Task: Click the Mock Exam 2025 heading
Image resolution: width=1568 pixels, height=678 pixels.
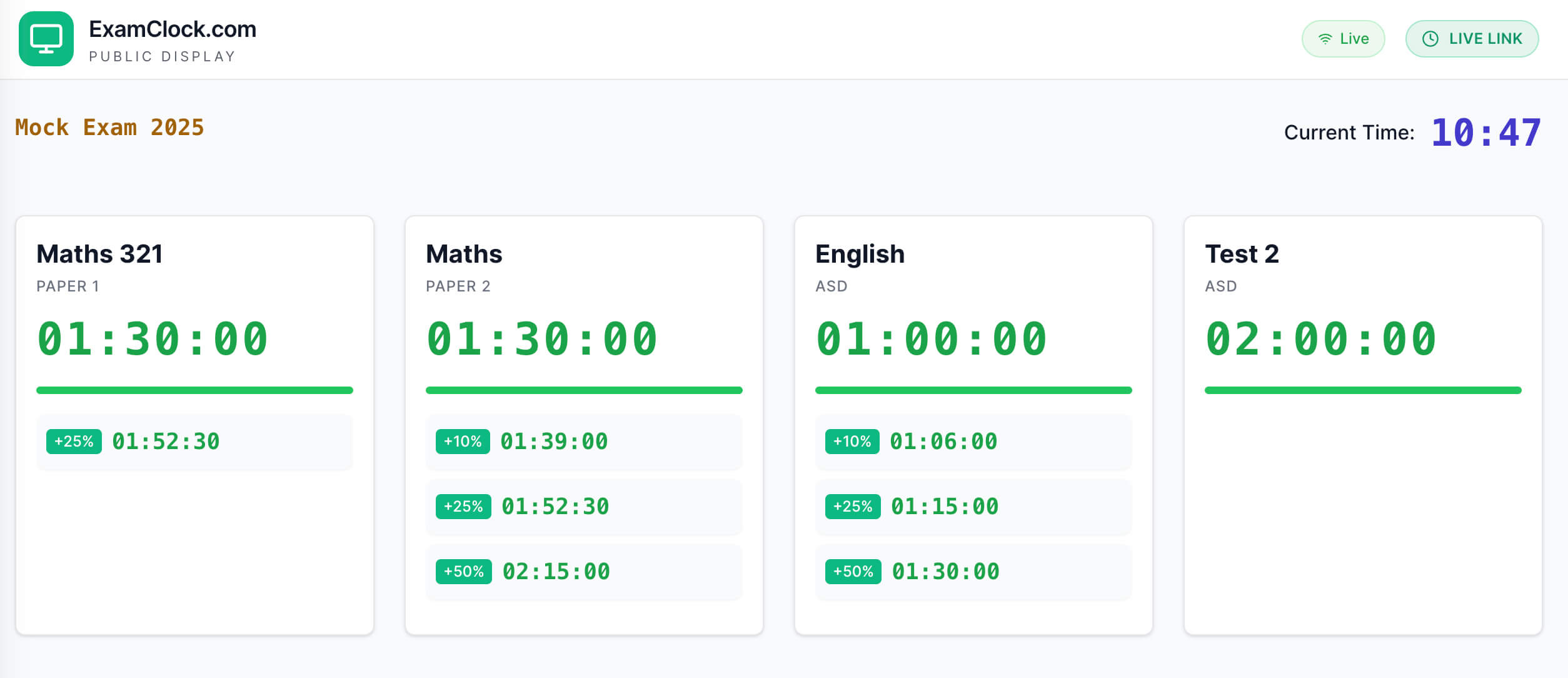Action: pyautogui.click(x=109, y=128)
